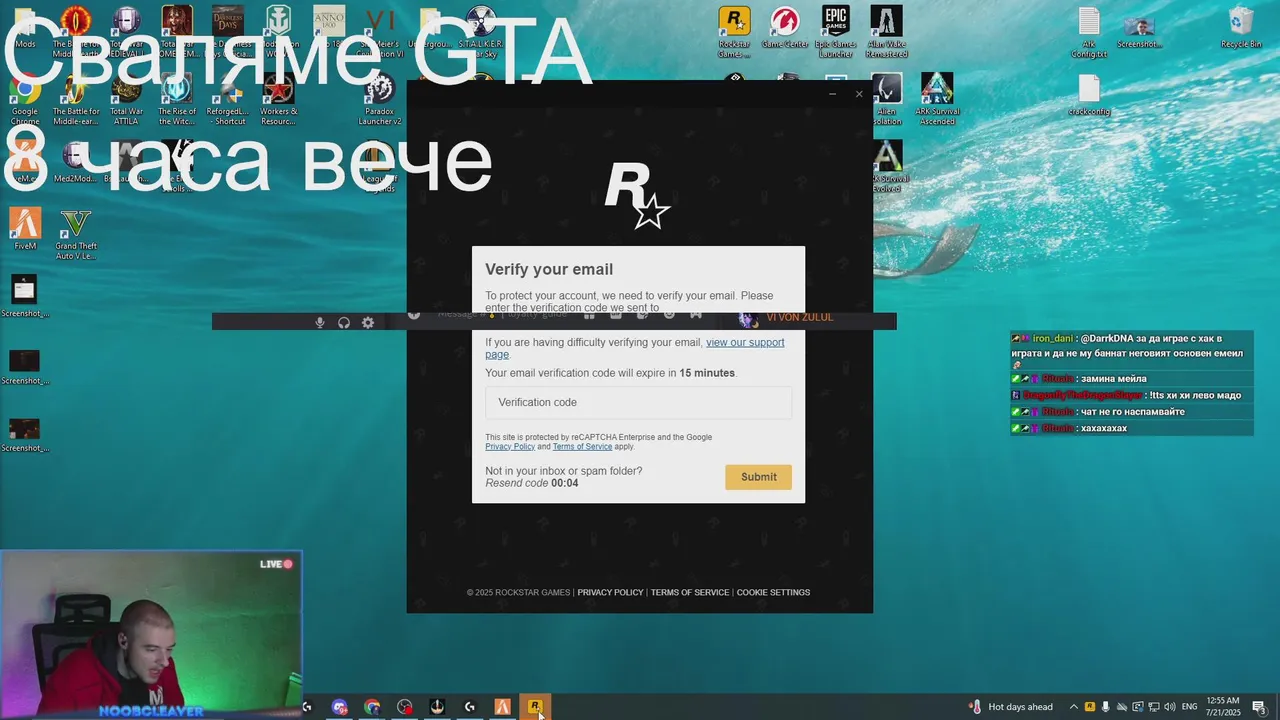Open the Chrome taskbar button

tap(372, 707)
